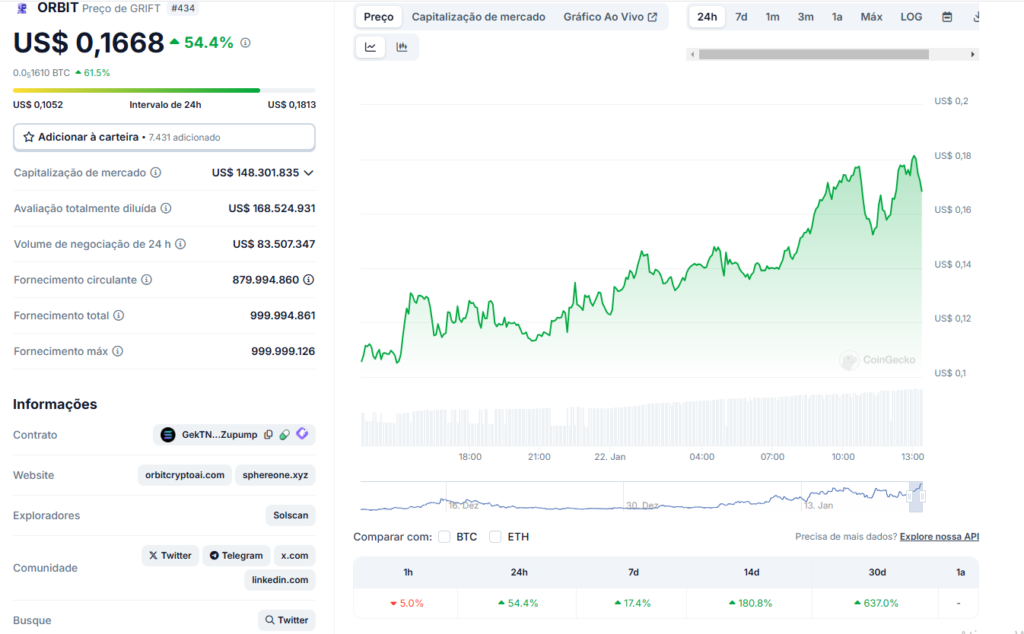Image resolution: width=1024 pixels, height=634 pixels.
Task: Enable the BTC comparison checkbox
Action: coord(444,537)
